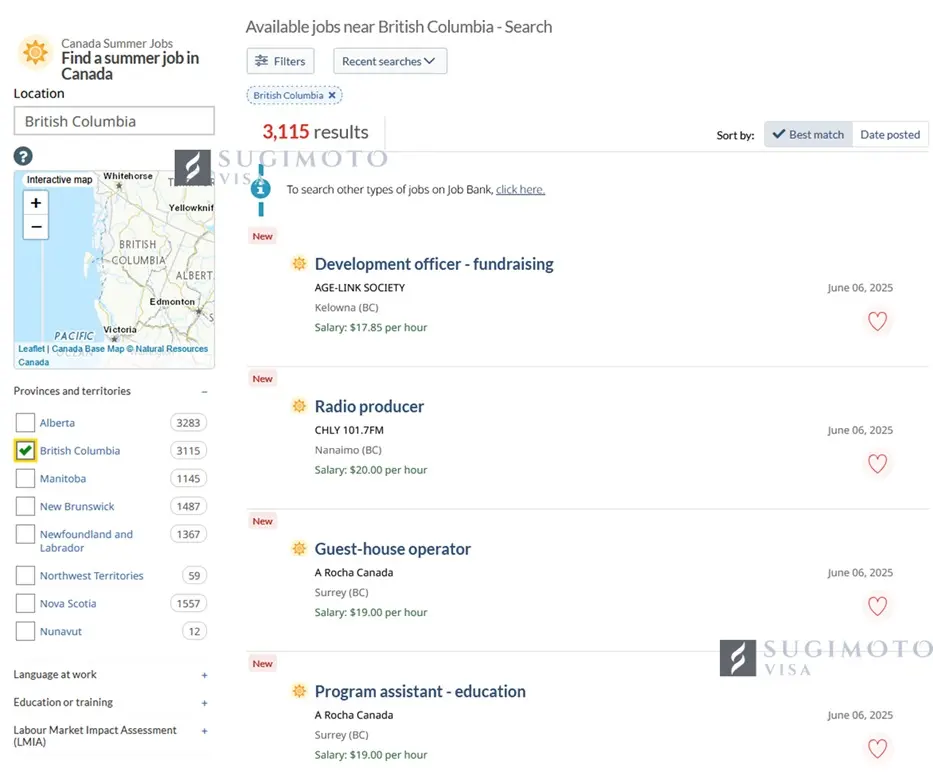Click sun icon beside Radio producer

click(x=299, y=406)
